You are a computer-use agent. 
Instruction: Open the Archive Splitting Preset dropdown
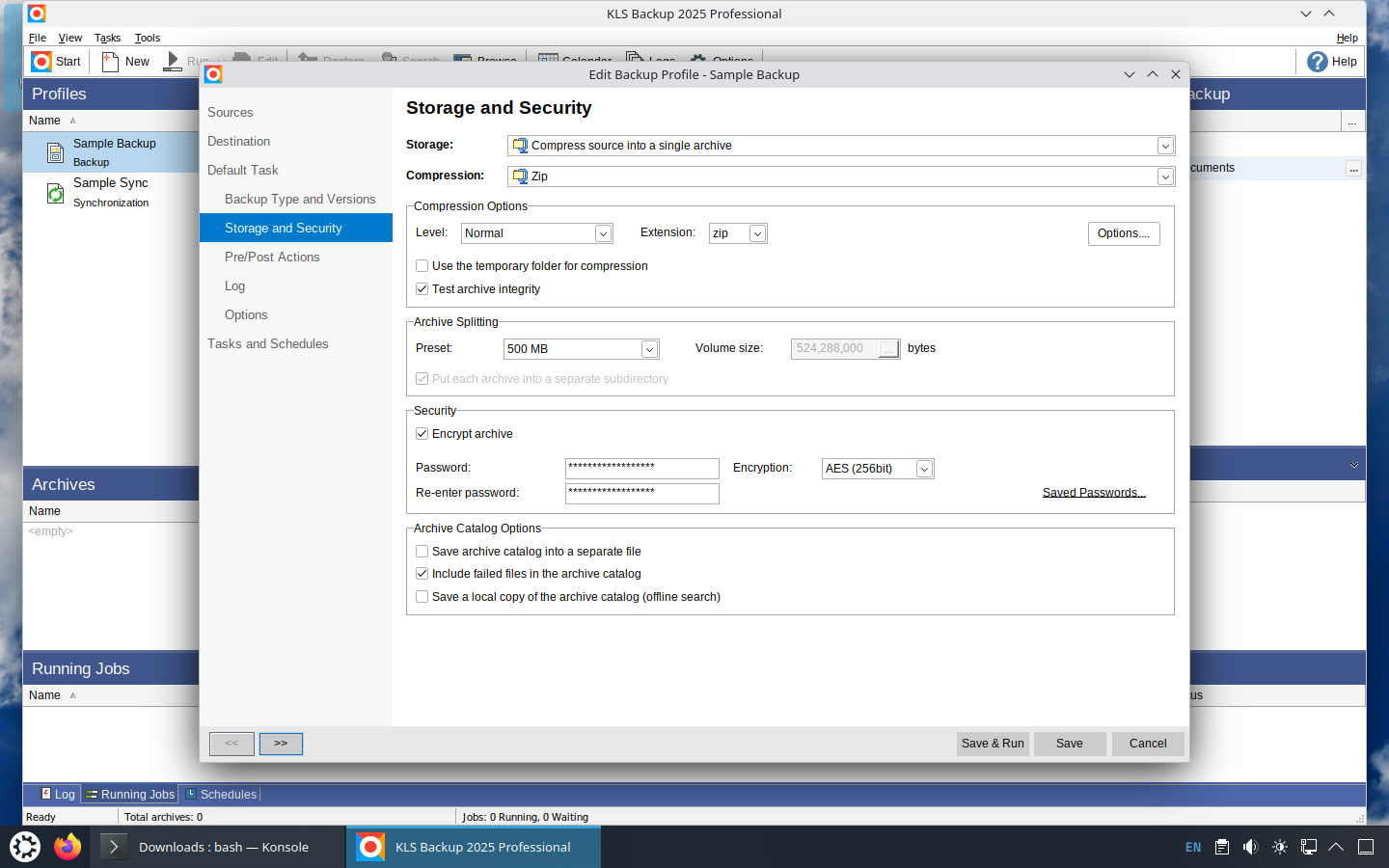click(x=649, y=349)
